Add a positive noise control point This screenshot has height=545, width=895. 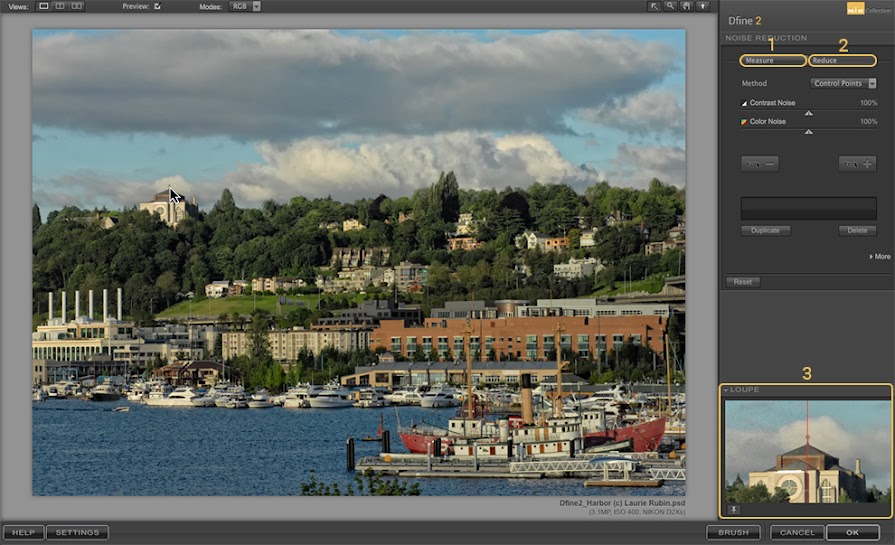pos(857,164)
